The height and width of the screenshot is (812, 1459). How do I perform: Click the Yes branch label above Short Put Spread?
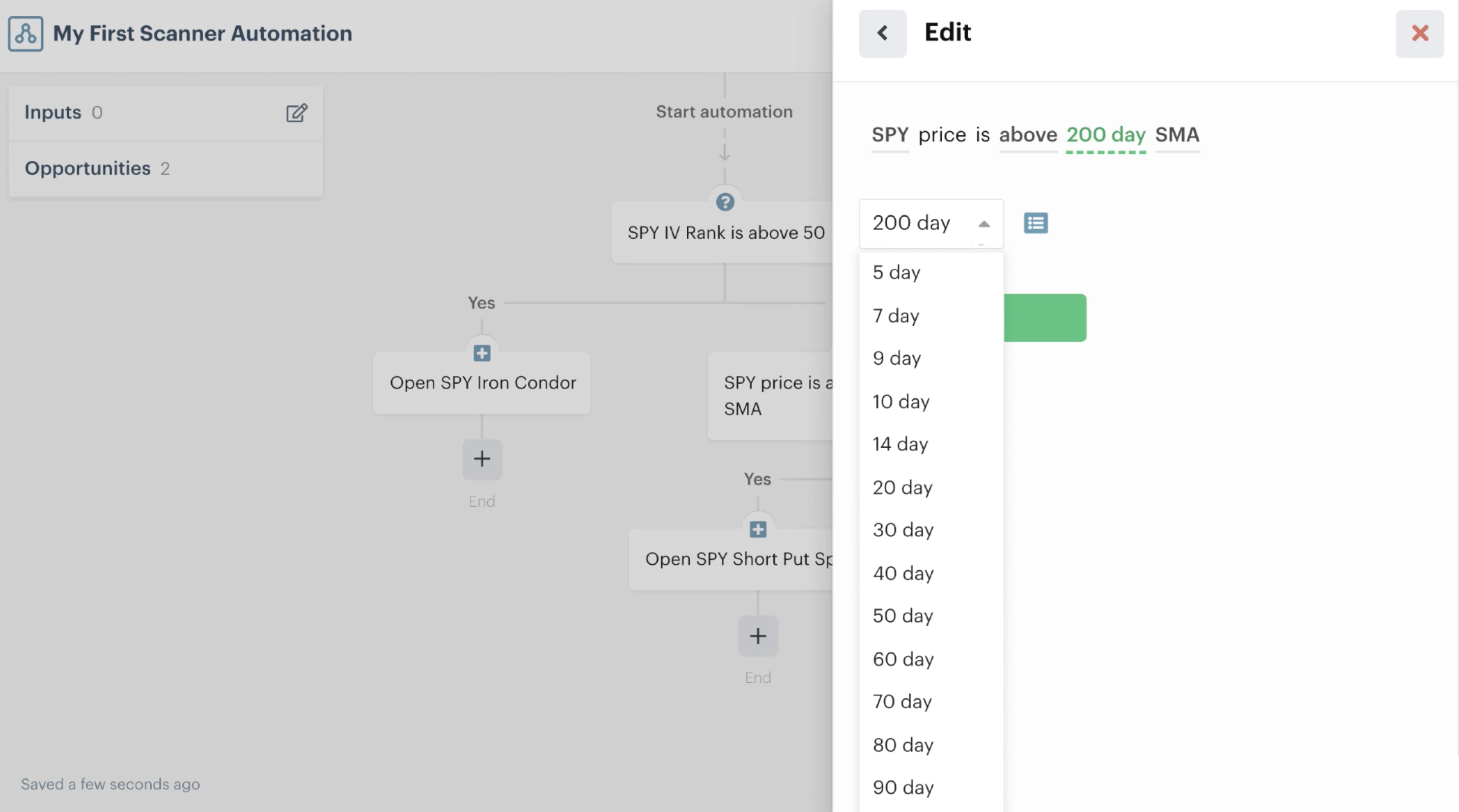coord(757,479)
